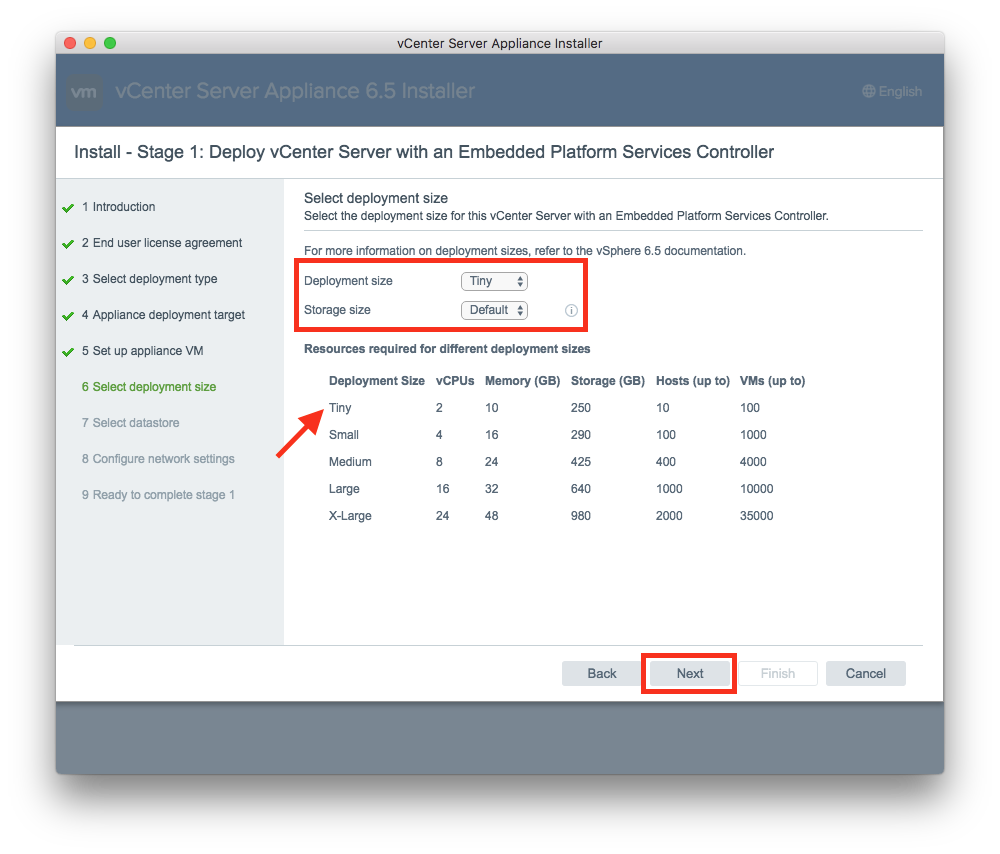1000x854 pixels.
Task: Click the vCPUs column header
Action: (x=455, y=381)
